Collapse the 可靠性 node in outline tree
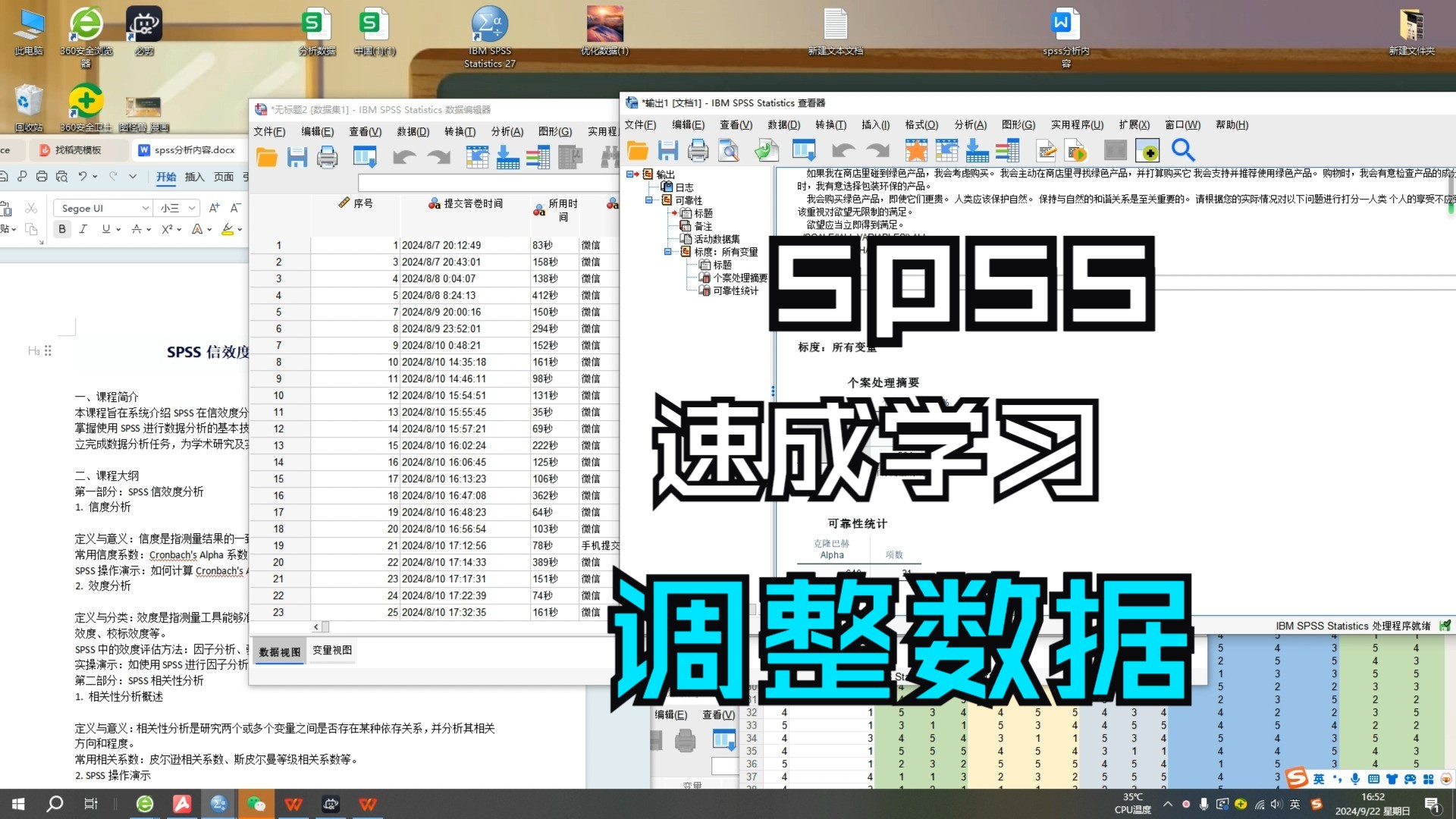The width and height of the screenshot is (1456, 819). pyautogui.click(x=649, y=200)
